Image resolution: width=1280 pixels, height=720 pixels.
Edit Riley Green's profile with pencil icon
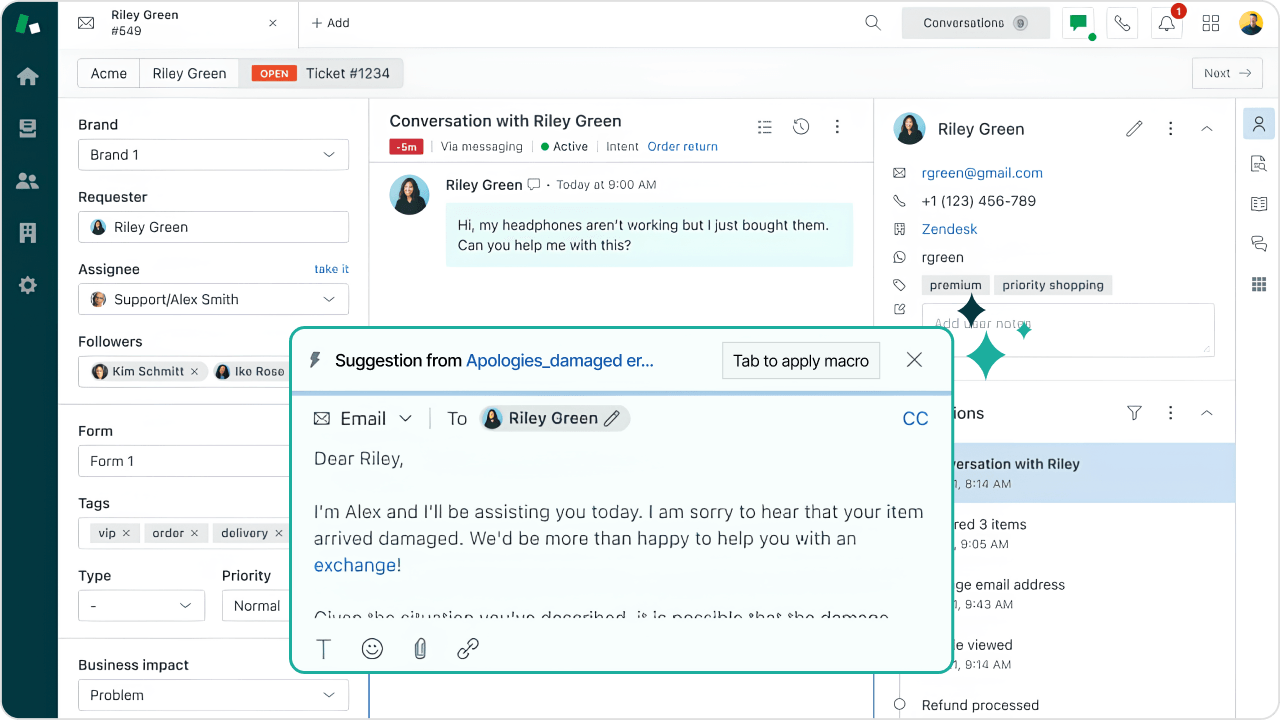click(1134, 129)
